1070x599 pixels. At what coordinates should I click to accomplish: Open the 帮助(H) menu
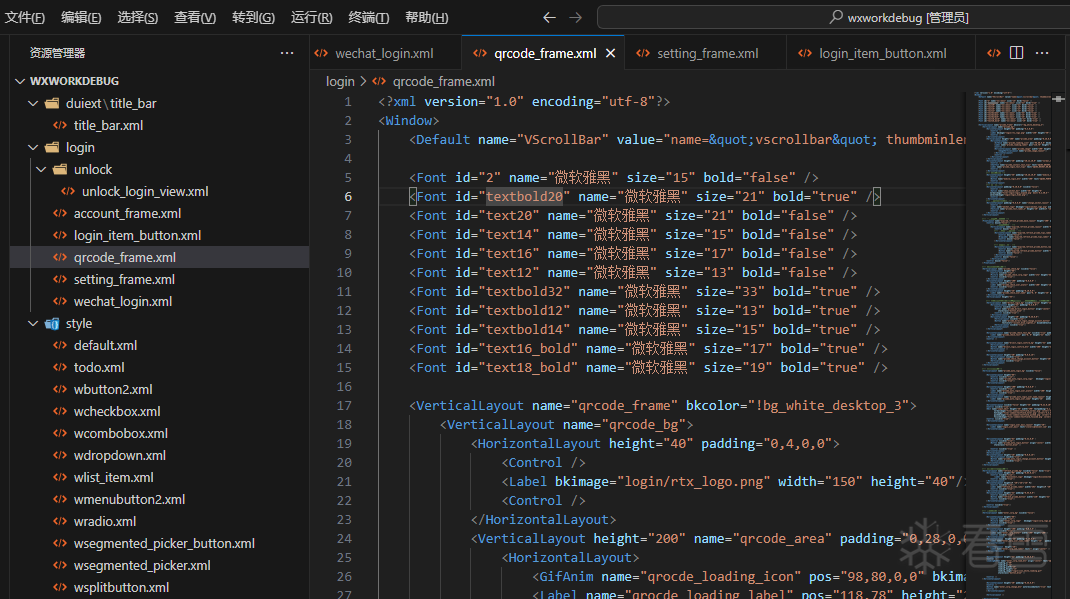click(x=426, y=17)
